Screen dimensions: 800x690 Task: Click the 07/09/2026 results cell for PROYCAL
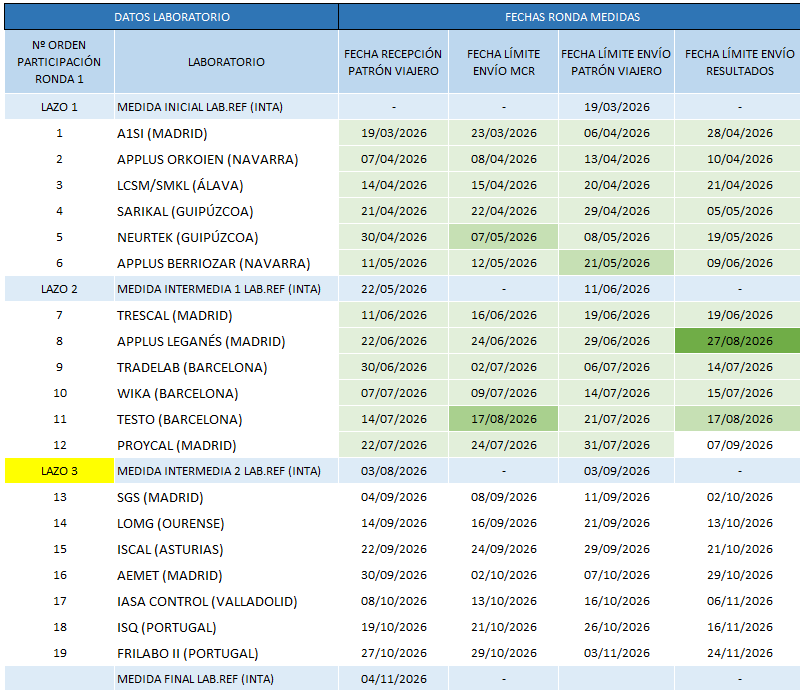[x=739, y=445]
